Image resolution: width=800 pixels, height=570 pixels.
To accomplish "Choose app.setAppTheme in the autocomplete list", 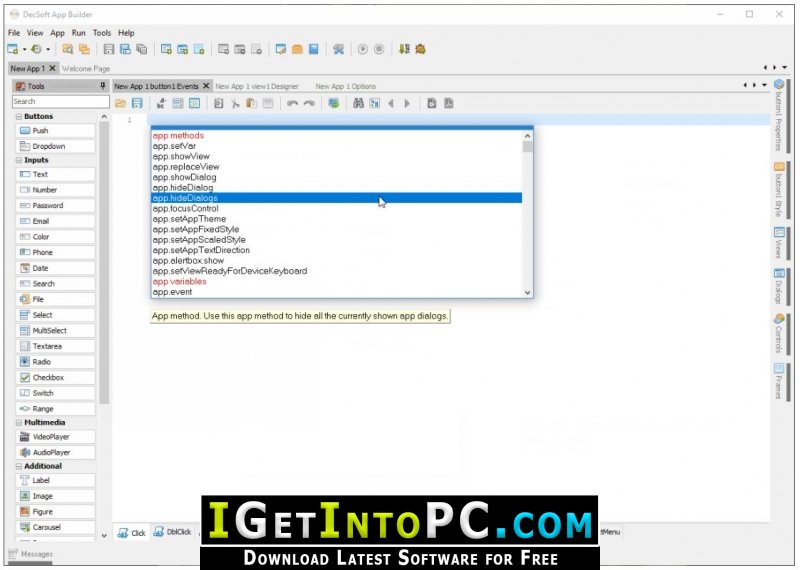I will [x=337, y=219].
